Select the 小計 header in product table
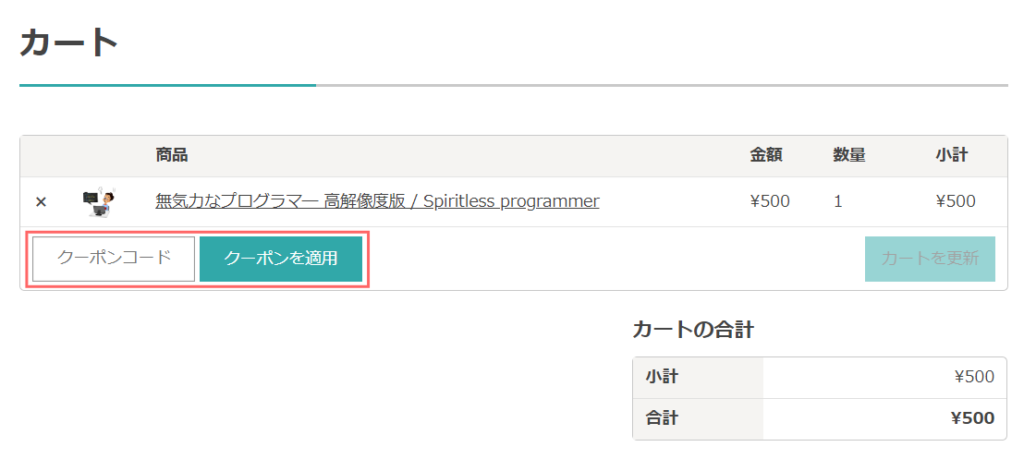The image size is (1024, 459). click(952, 155)
